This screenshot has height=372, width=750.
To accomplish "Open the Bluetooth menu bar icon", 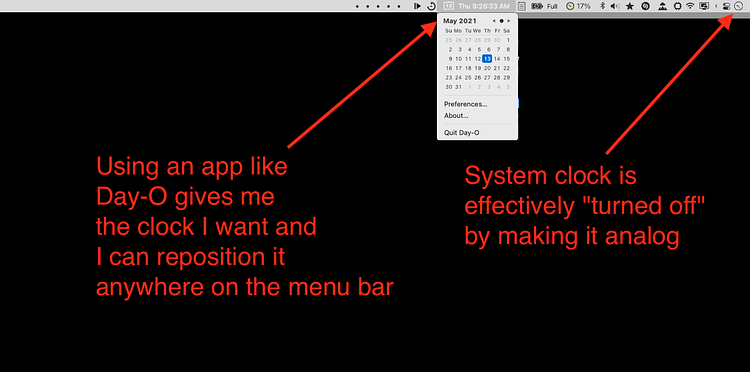I will pos(603,6).
